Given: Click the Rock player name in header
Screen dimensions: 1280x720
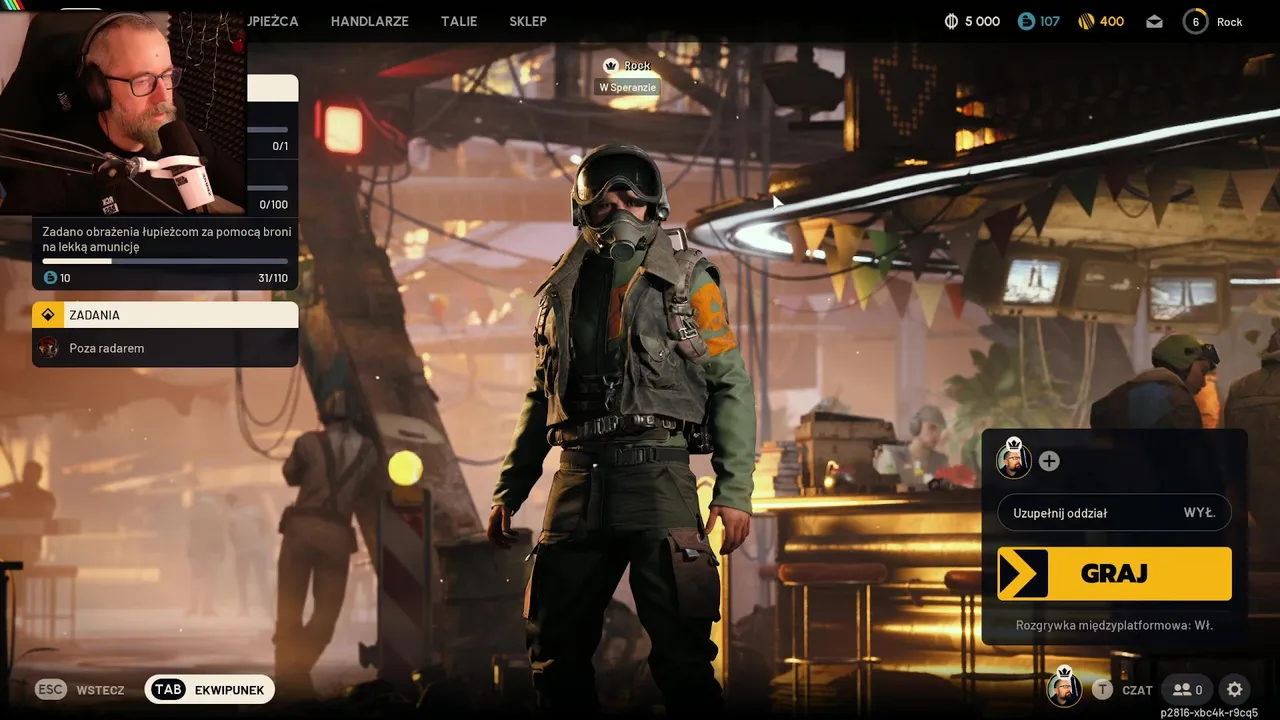Looking at the screenshot, I should coord(1229,22).
